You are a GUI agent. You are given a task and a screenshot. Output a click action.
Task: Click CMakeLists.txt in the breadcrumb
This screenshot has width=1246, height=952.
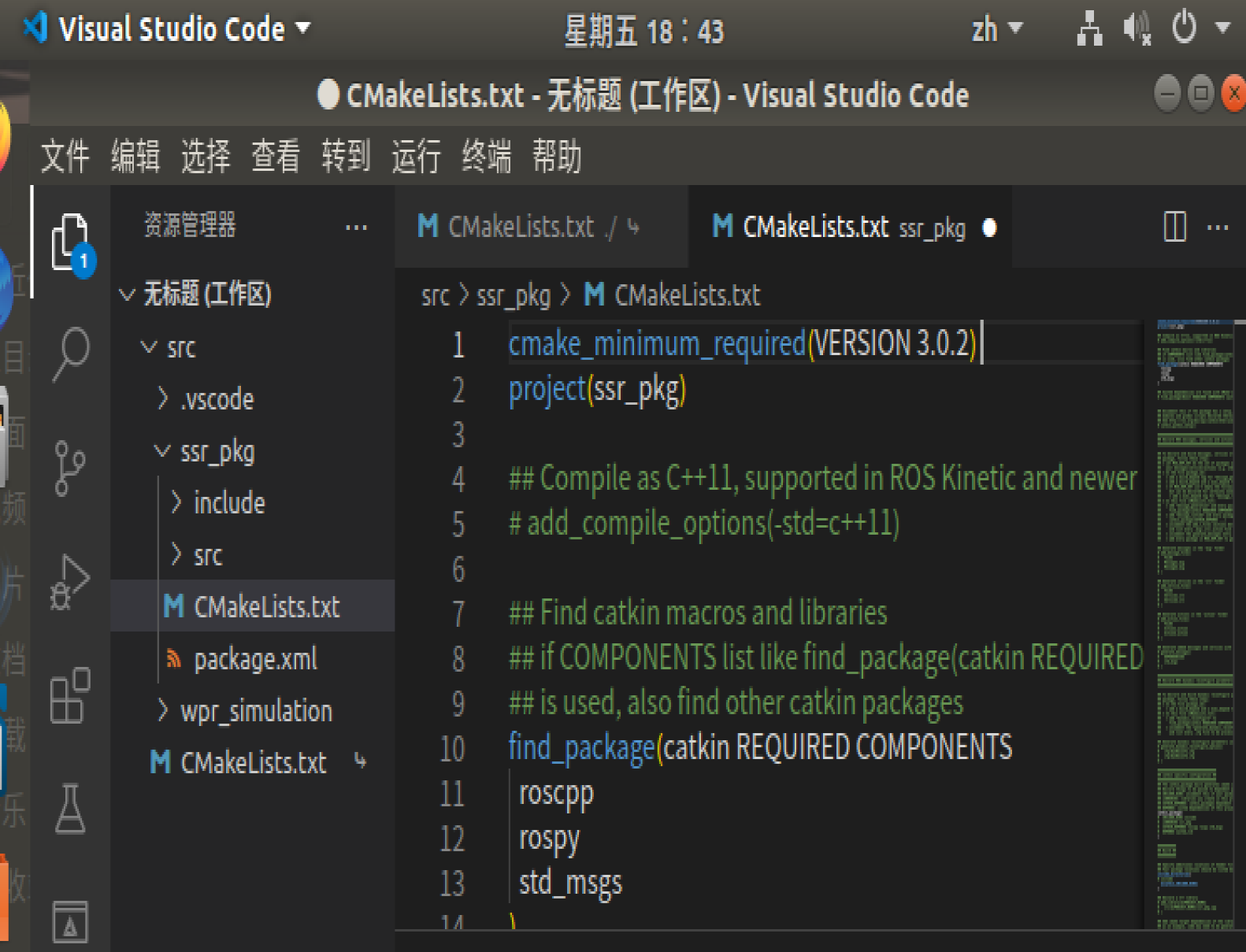coord(687,295)
